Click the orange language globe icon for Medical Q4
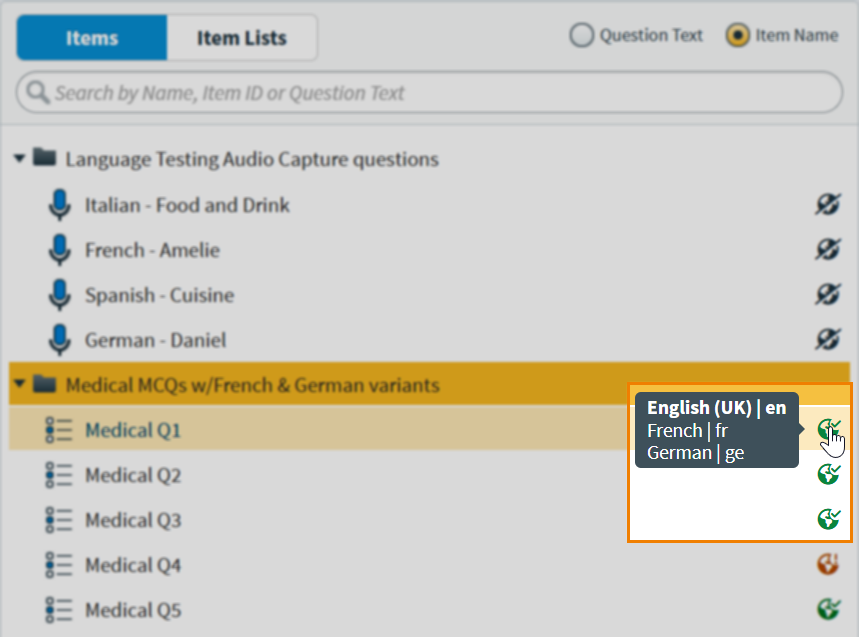Image resolution: width=859 pixels, height=637 pixels. tap(828, 565)
